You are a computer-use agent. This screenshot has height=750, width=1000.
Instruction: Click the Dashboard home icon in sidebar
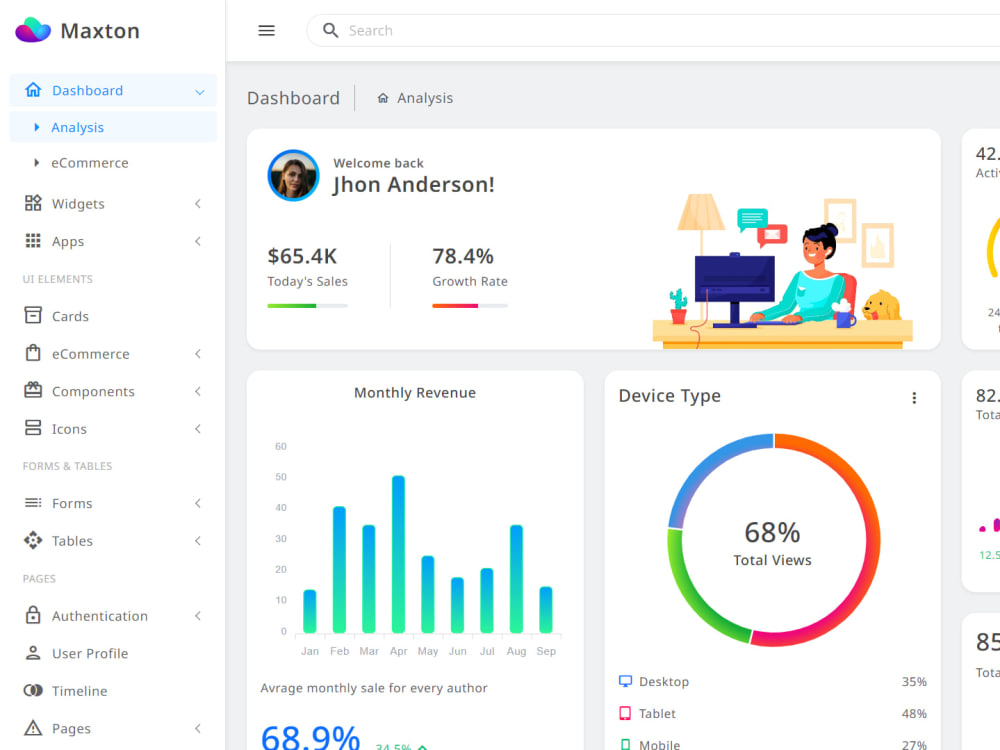pos(33,90)
